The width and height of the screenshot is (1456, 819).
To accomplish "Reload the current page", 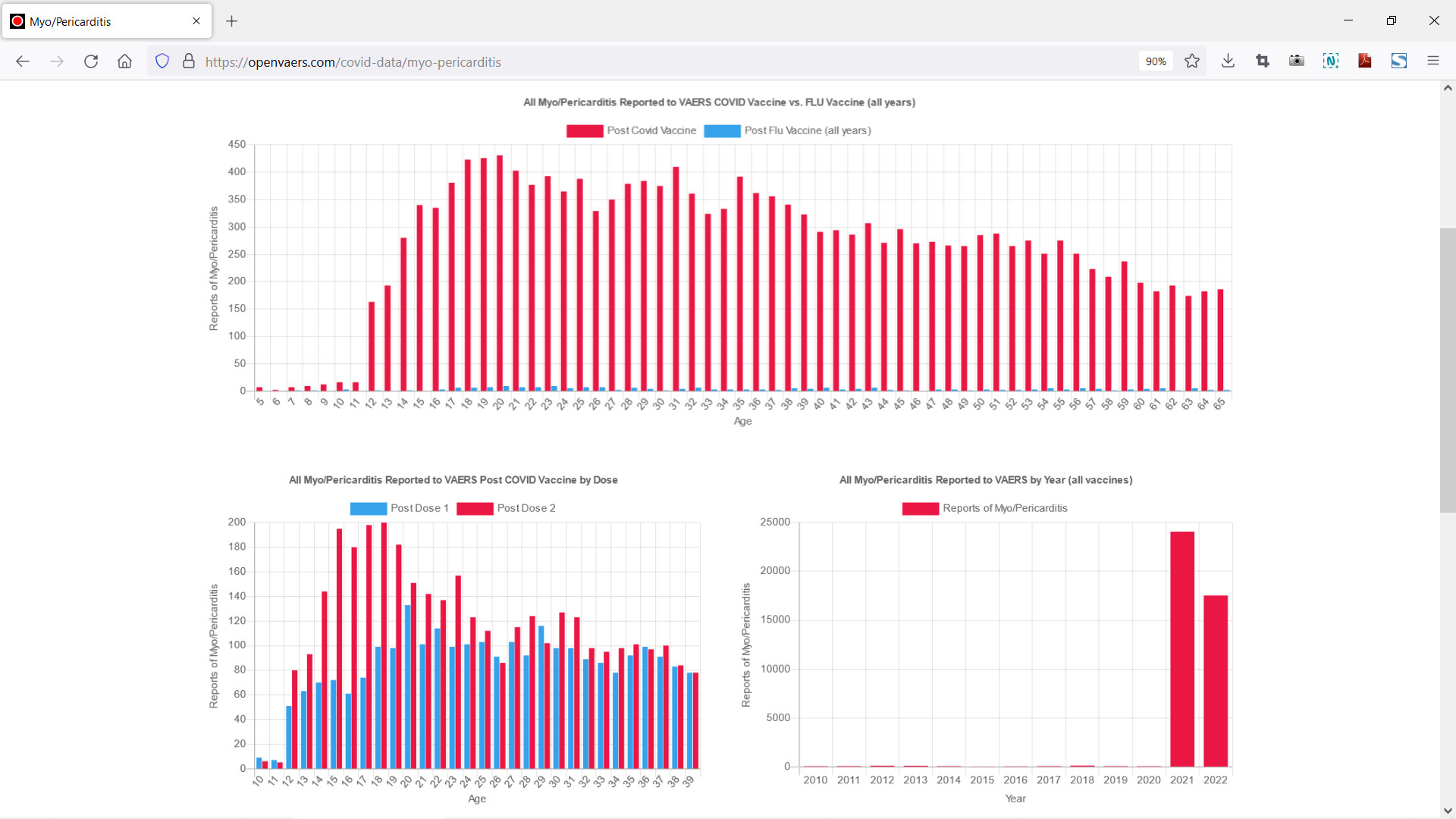I will coord(91,61).
